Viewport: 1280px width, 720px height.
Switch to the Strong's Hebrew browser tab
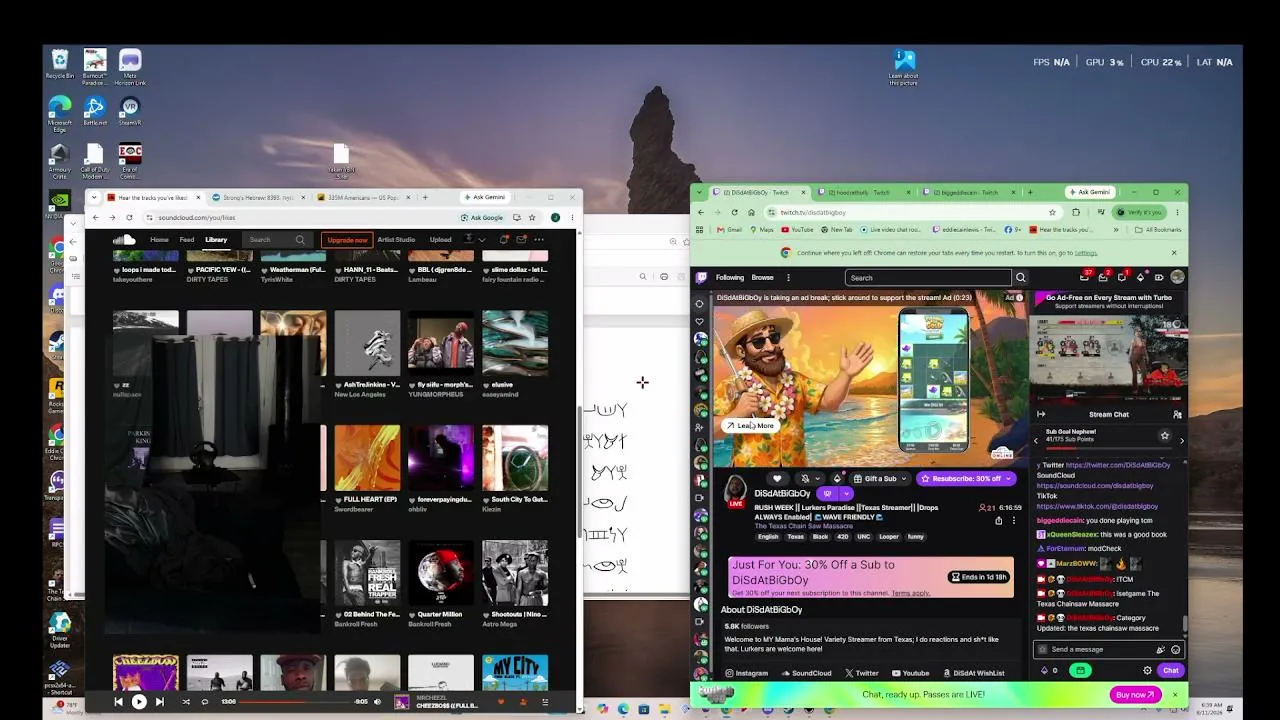pos(256,197)
